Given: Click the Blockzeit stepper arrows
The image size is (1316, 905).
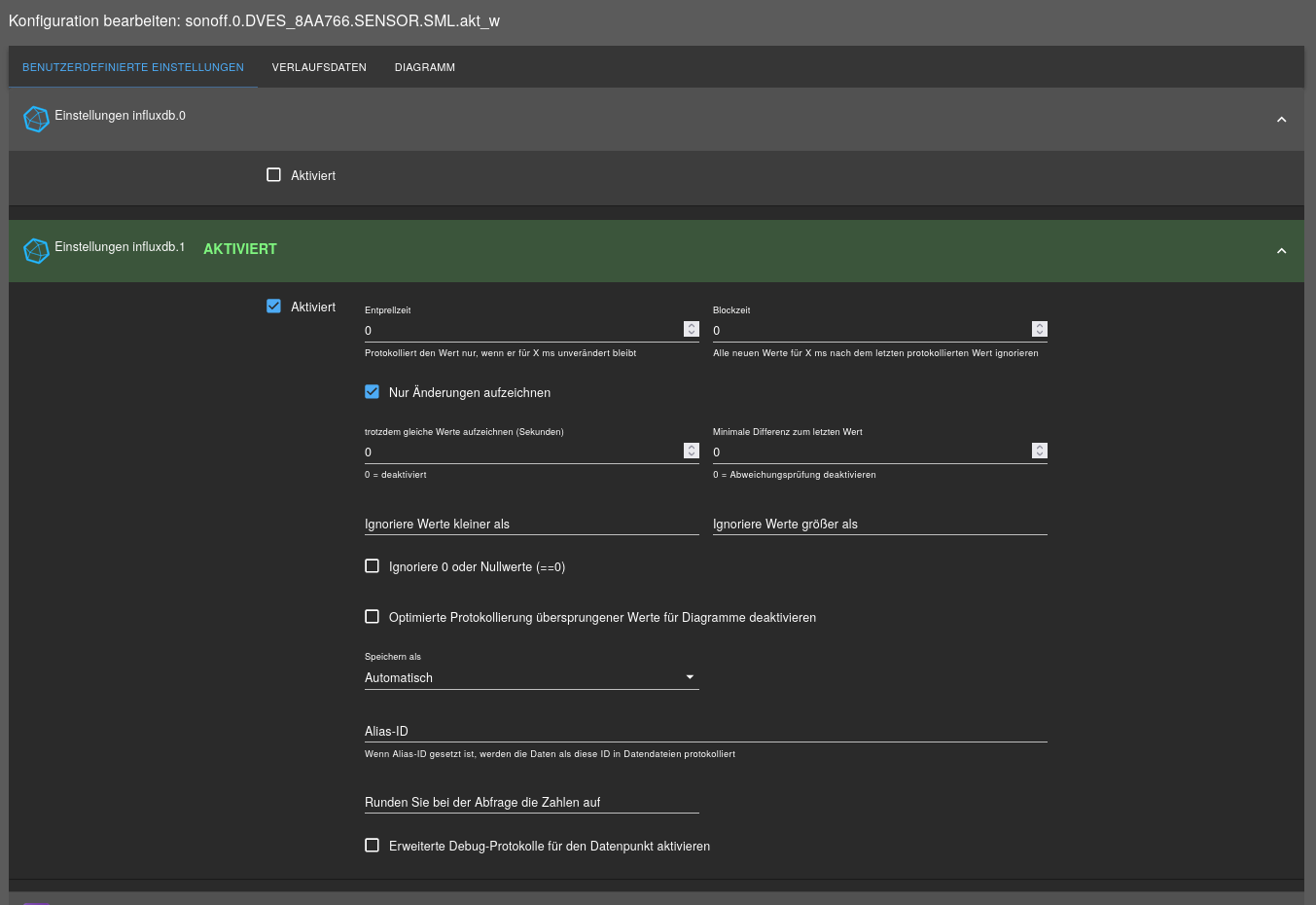Looking at the screenshot, I should (1040, 330).
